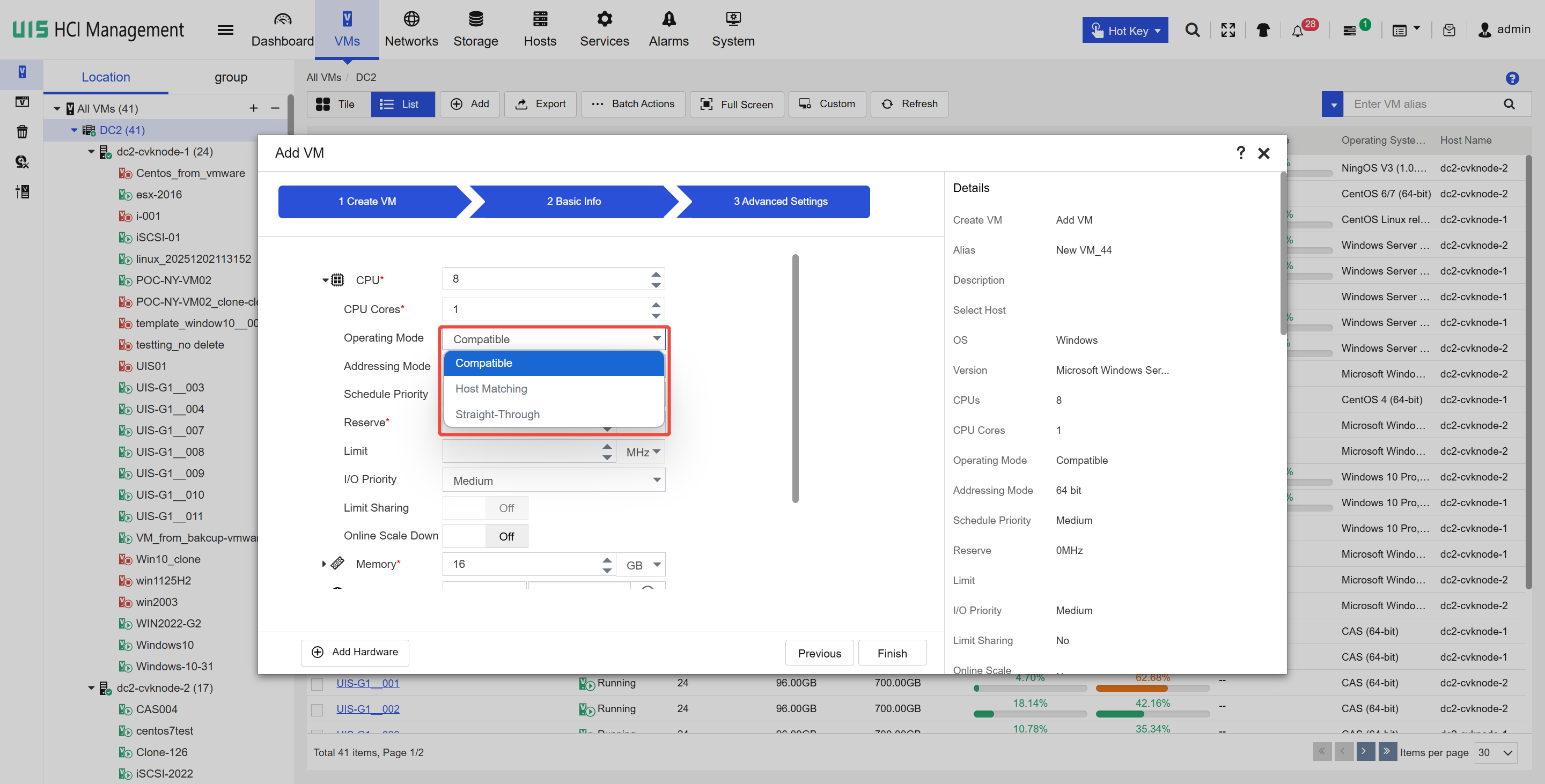Increase the CPU count with up arrow
This screenshot has height=784, width=1545.
(x=656, y=274)
